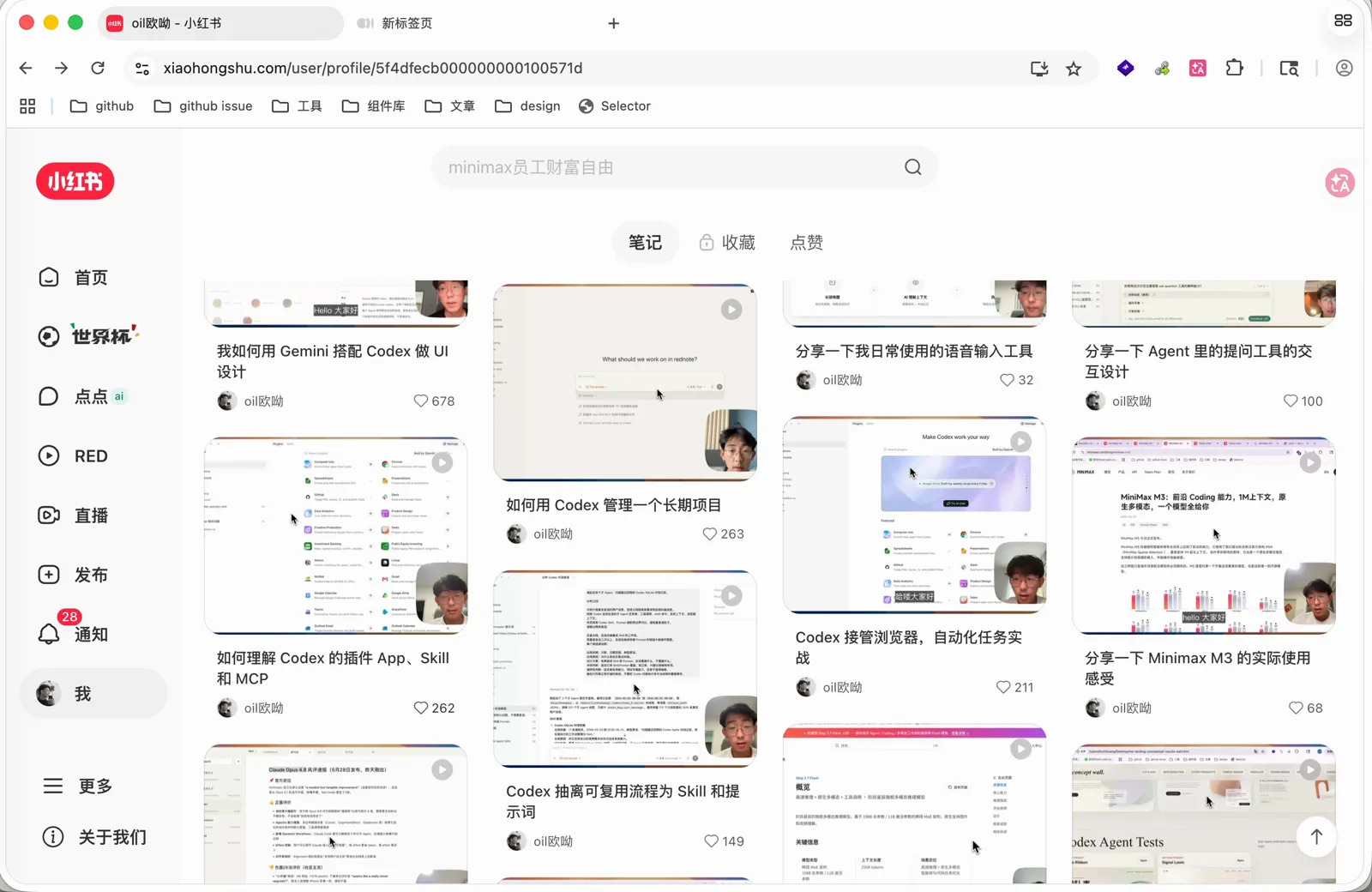Image resolution: width=1372 pixels, height=892 pixels.
Task: Open github bookmark folder
Action: (102, 105)
